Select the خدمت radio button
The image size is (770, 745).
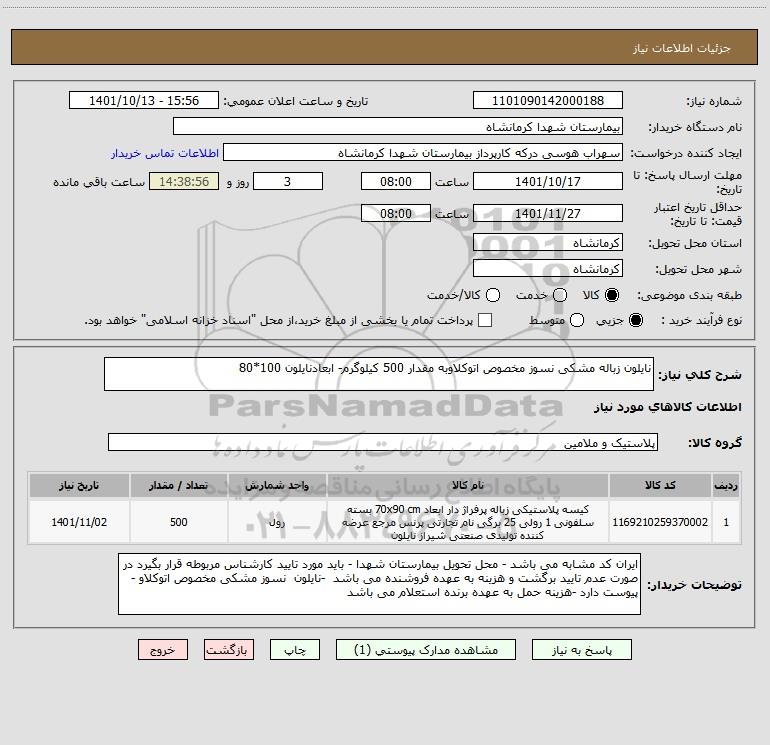pyautogui.click(x=560, y=295)
